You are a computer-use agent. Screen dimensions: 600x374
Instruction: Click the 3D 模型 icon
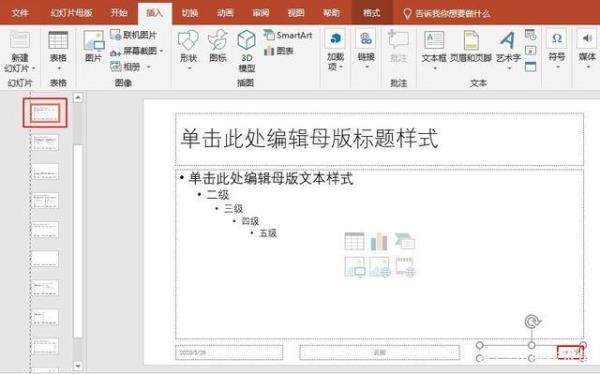pos(247,40)
